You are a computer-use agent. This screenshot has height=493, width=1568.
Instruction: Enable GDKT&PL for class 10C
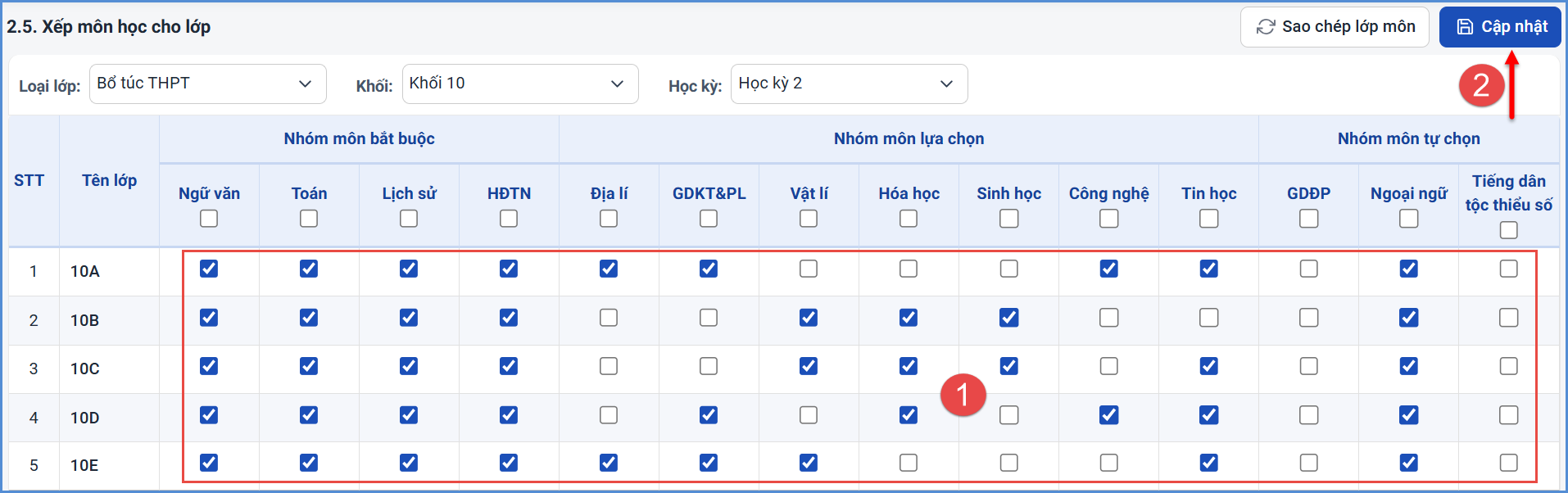pyautogui.click(x=709, y=366)
